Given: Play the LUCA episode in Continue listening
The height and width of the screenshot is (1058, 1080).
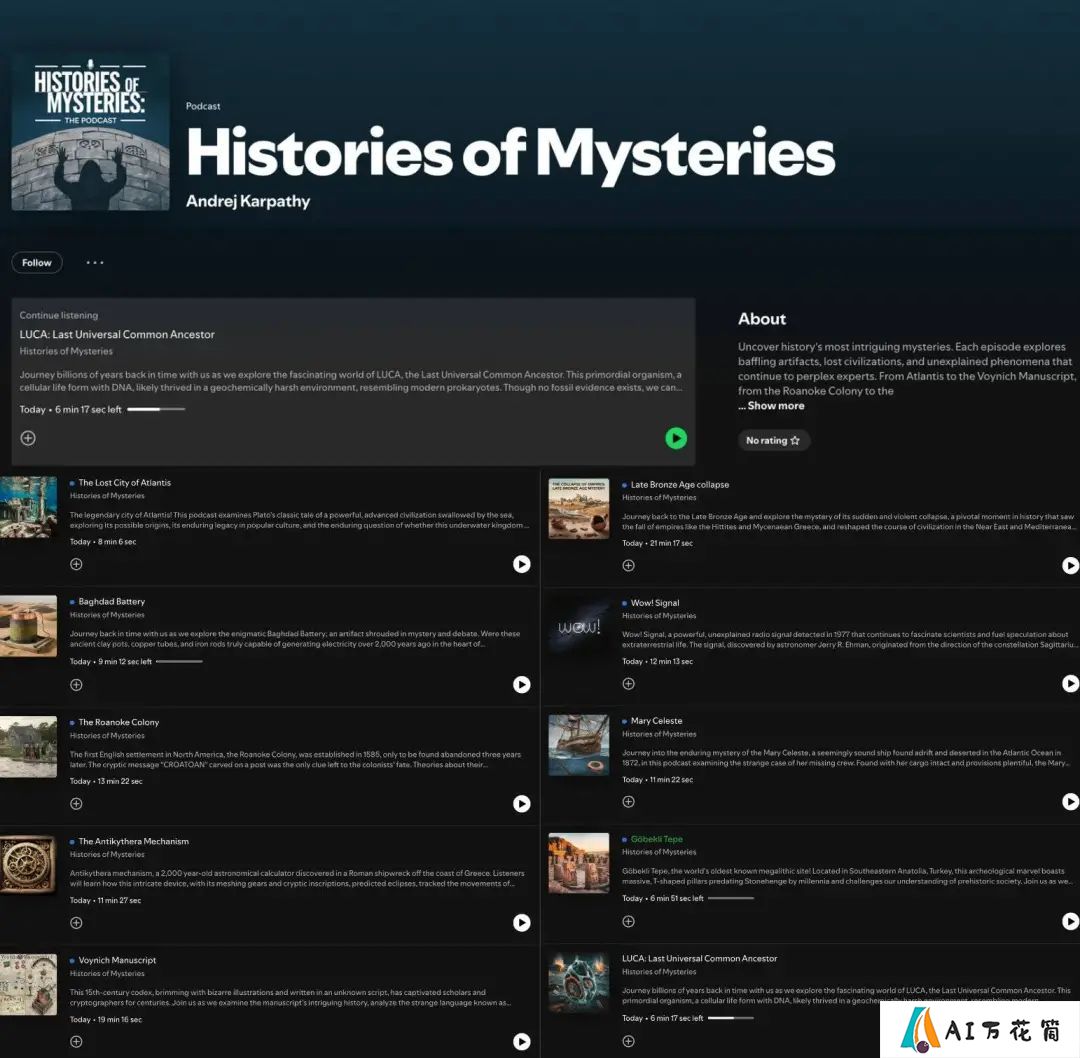Looking at the screenshot, I should coord(676,438).
